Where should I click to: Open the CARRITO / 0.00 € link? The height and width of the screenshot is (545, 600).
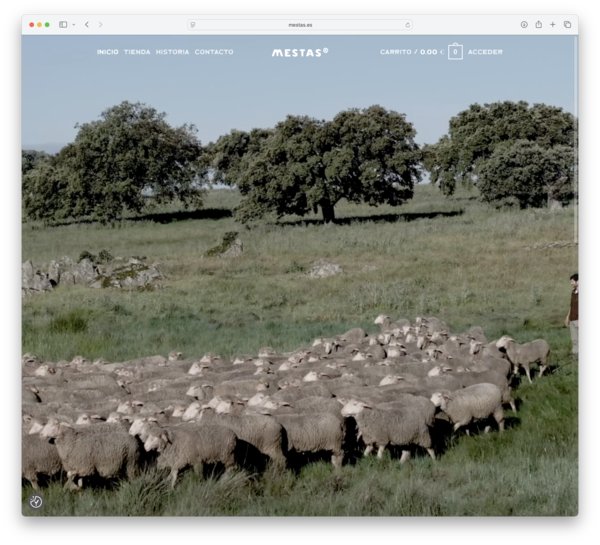410,52
